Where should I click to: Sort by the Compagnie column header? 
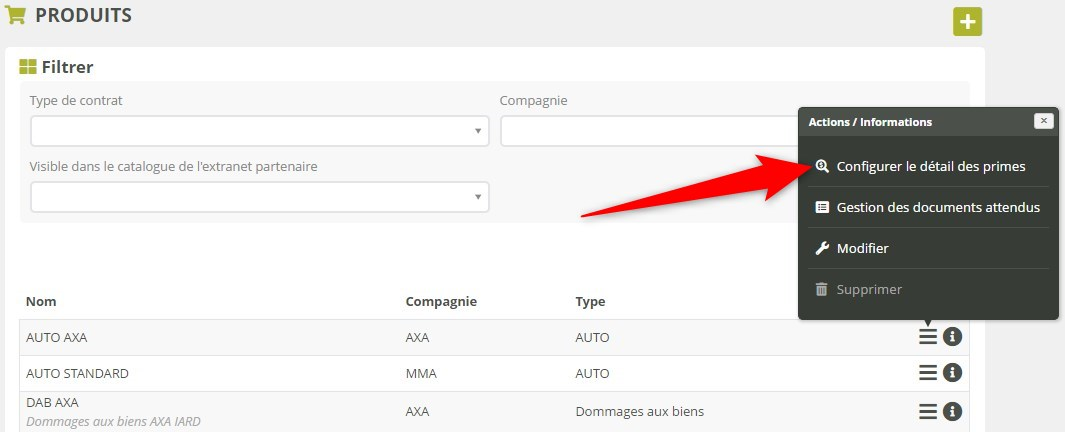[x=441, y=301]
